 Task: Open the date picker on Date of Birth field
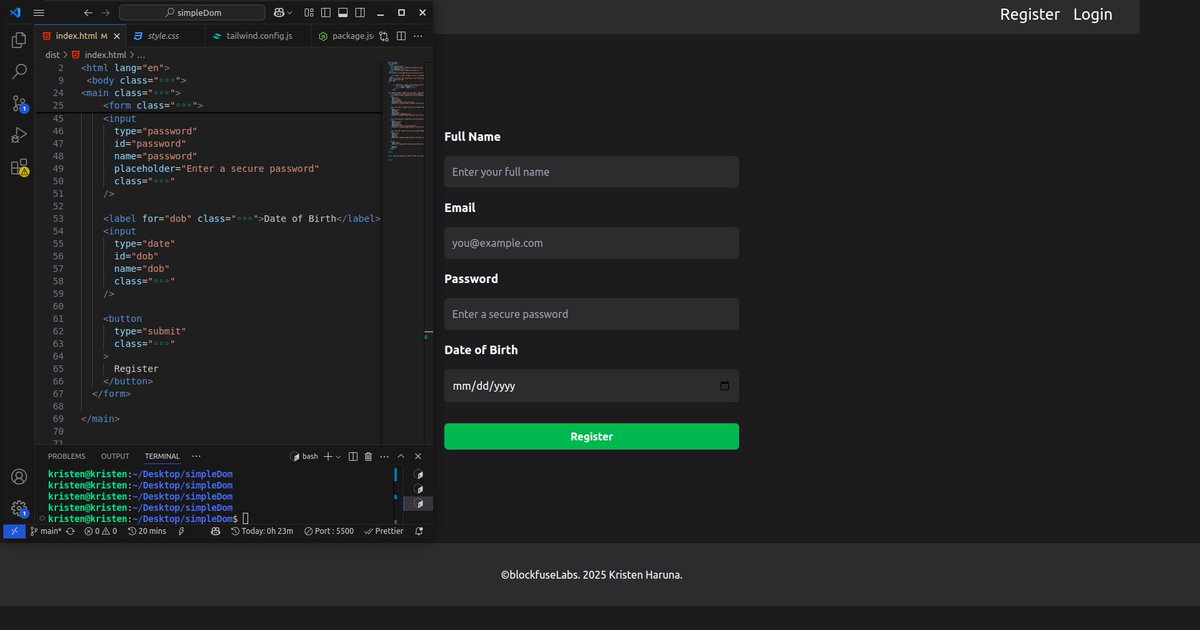pos(724,385)
